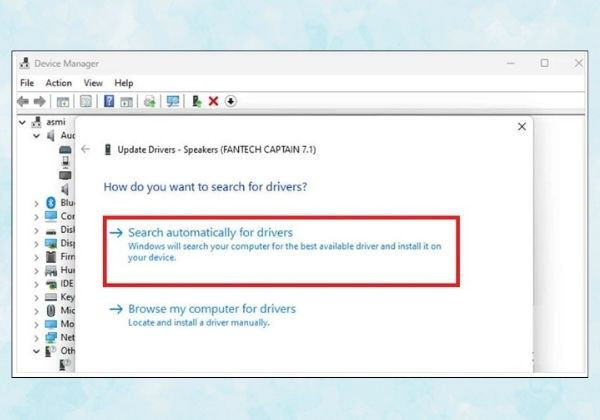Choose Search automatically for drivers
The width and height of the screenshot is (600, 420).
[x=281, y=251]
